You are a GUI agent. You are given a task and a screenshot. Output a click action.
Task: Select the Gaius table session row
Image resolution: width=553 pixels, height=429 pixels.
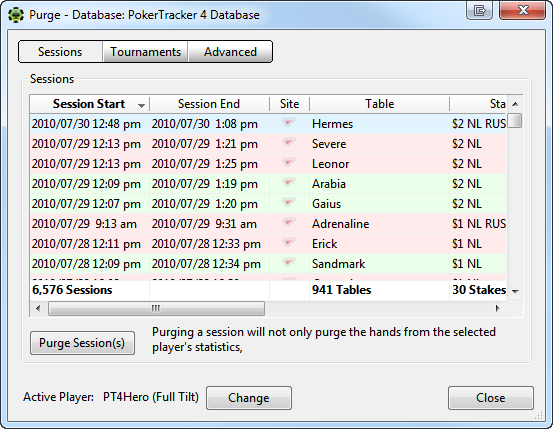coord(268,204)
